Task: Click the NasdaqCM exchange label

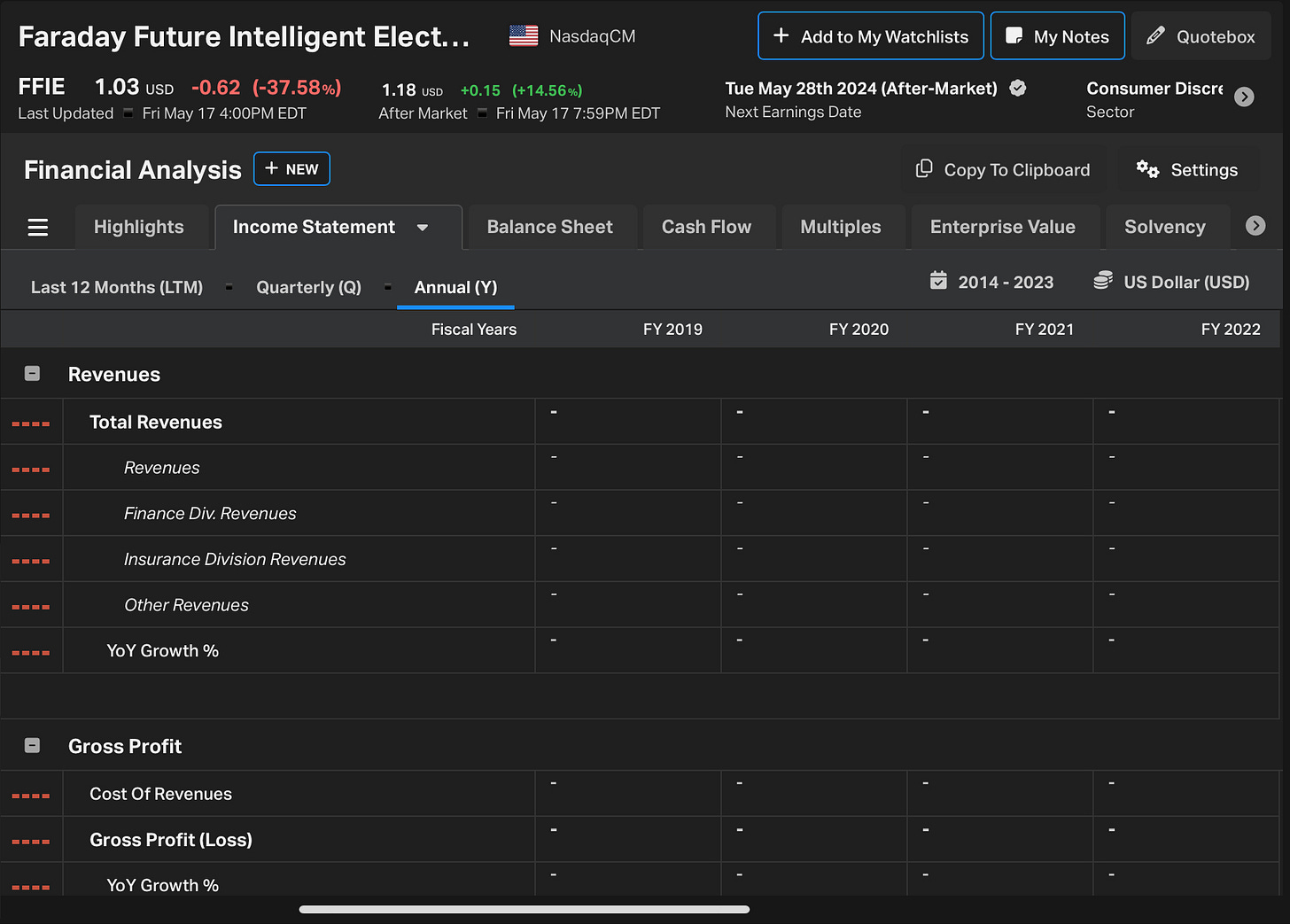Action: click(592, 36)
